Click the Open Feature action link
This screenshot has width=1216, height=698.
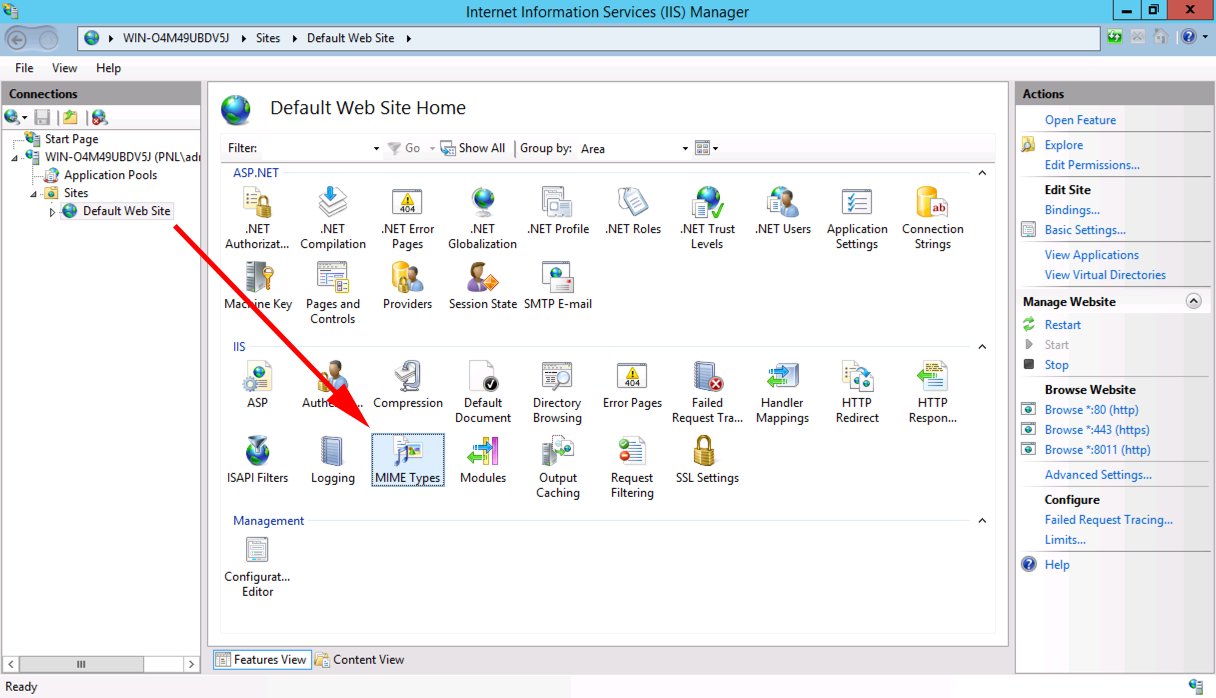1080,120
